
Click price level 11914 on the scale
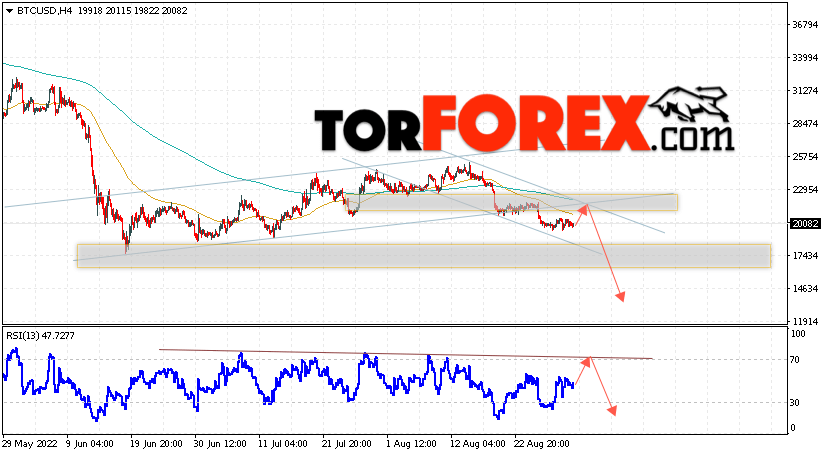(x=805, y=321)
